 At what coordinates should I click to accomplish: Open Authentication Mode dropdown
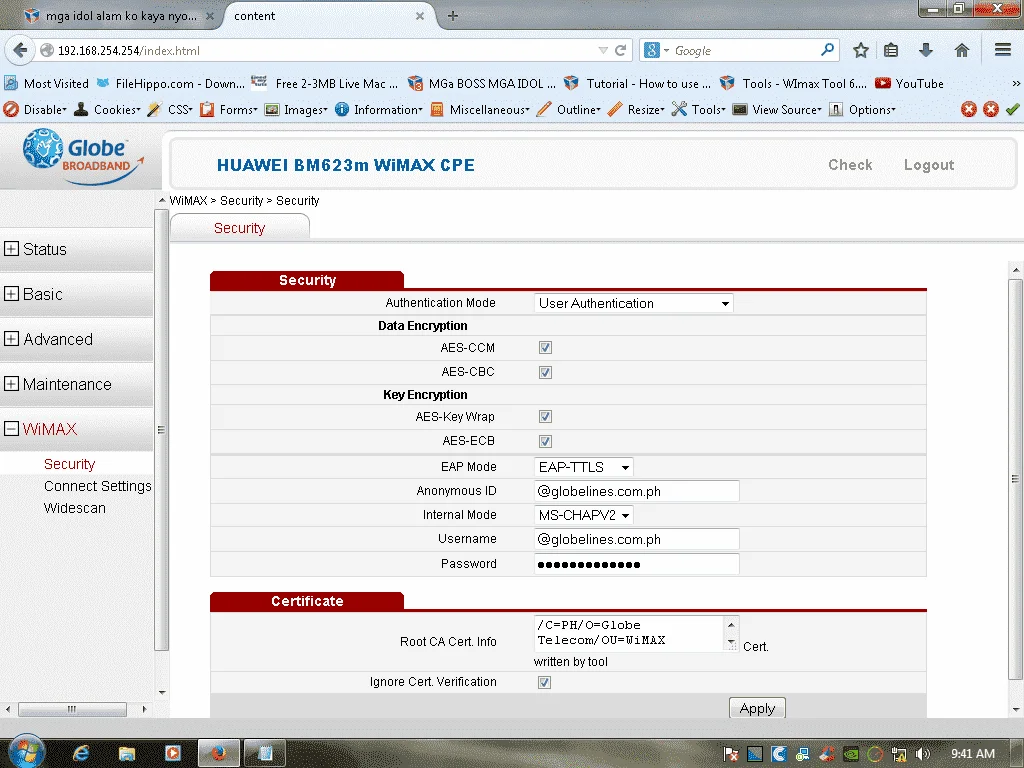pos(633,303)
